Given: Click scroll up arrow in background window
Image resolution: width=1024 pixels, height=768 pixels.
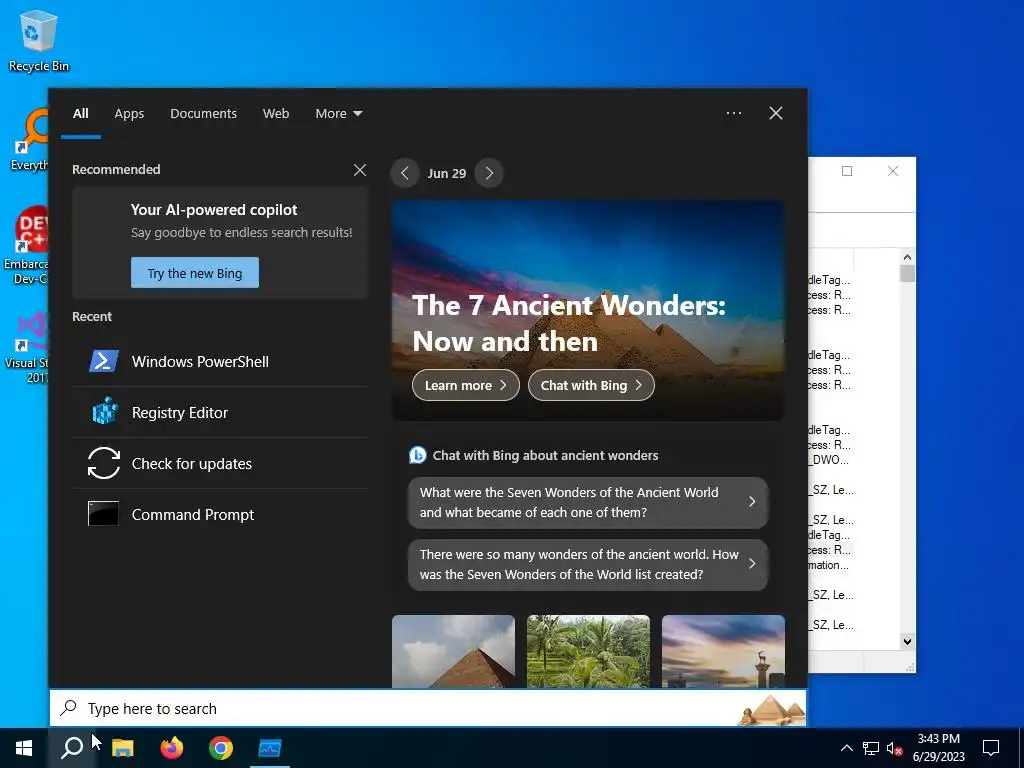Looking at the screenshot, I should tap(907, 257).
